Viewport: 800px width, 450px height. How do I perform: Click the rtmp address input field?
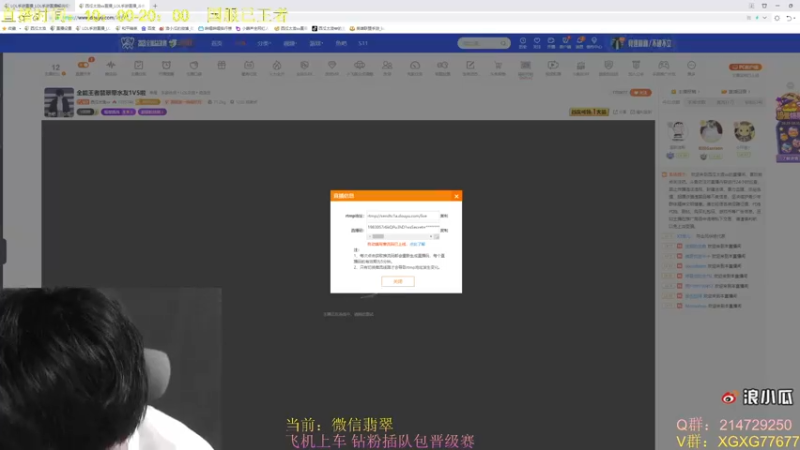click(x=402, y=216)
